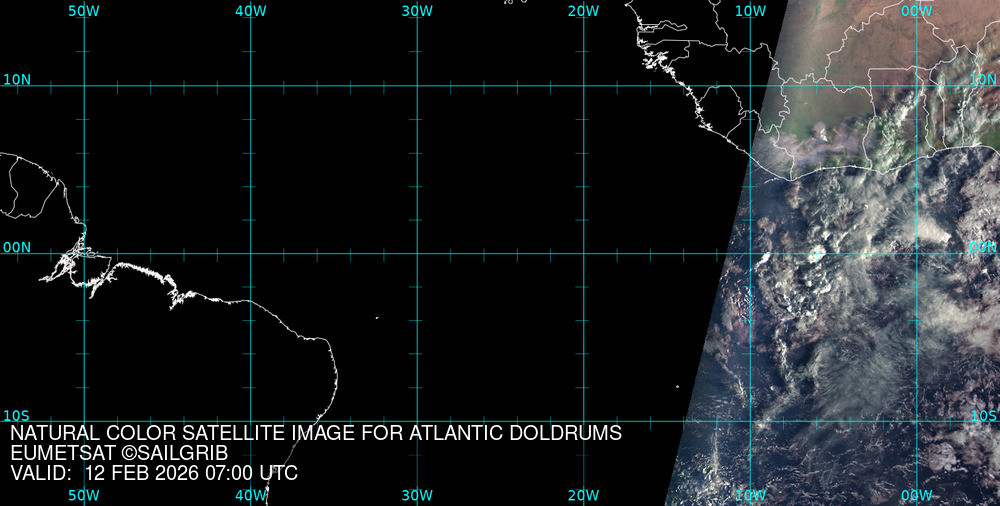This screenshot has width=1000, height=506.
Task: Click the EUMETSAT ©SAILGRIB credit text
Action: click(119, 454)
